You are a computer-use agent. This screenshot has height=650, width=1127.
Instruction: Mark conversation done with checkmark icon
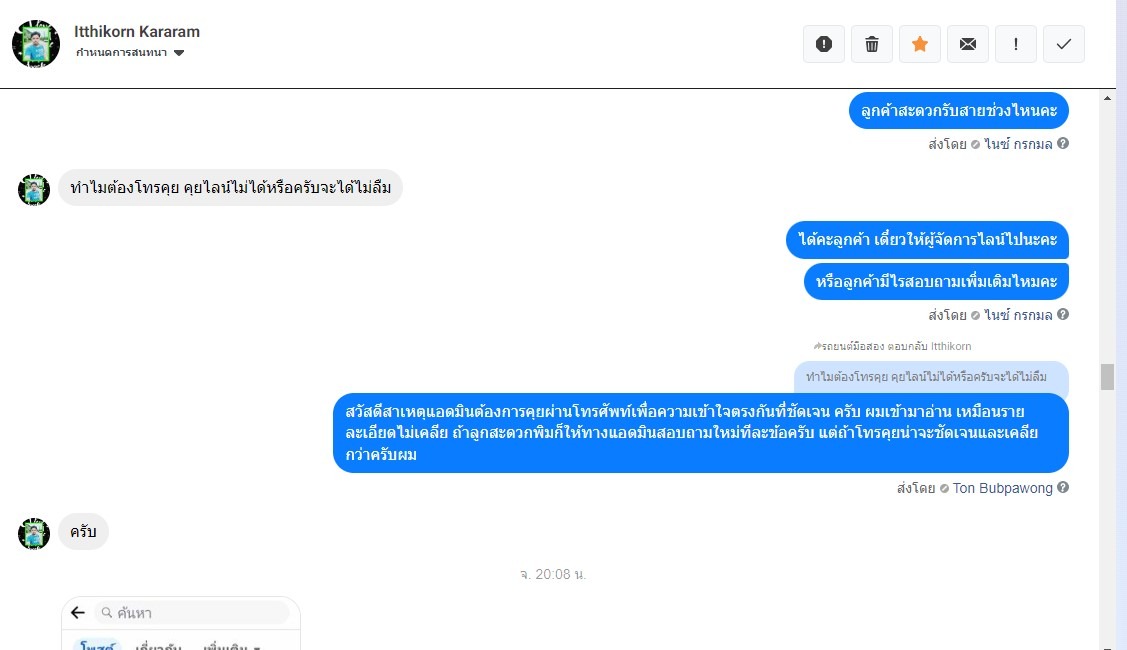(1064, 44)
